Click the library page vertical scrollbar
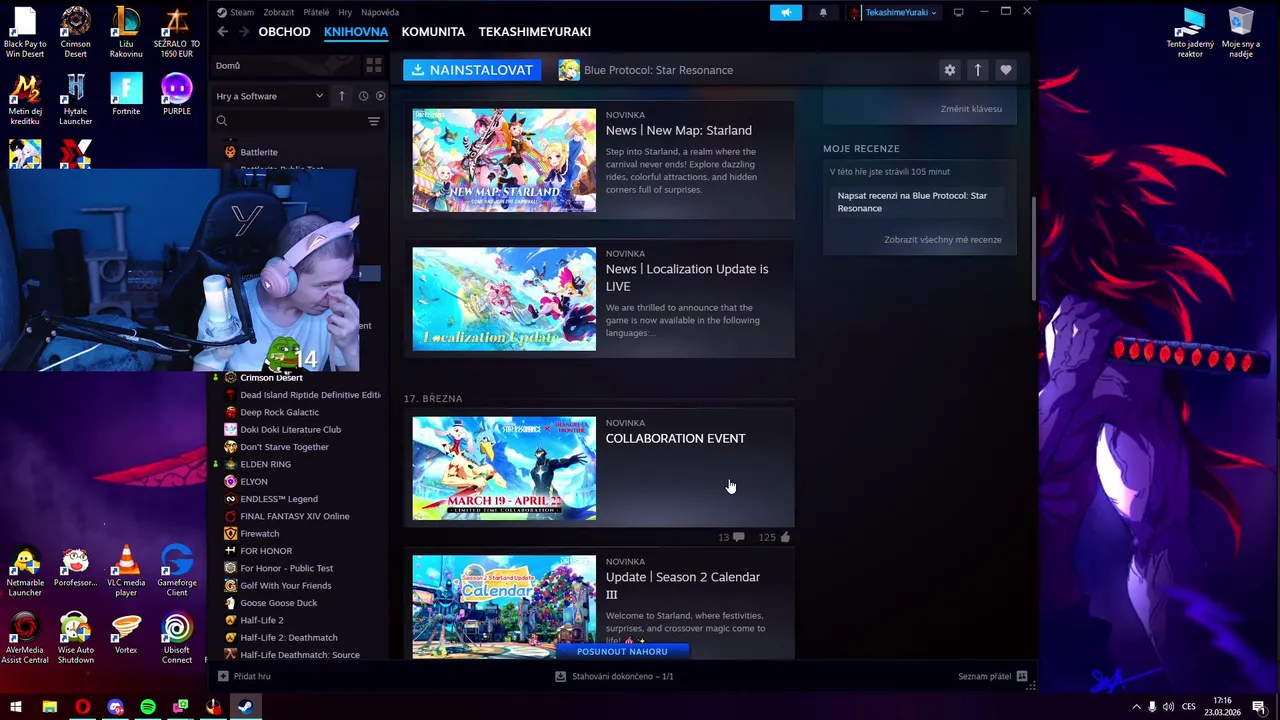 1033,248
